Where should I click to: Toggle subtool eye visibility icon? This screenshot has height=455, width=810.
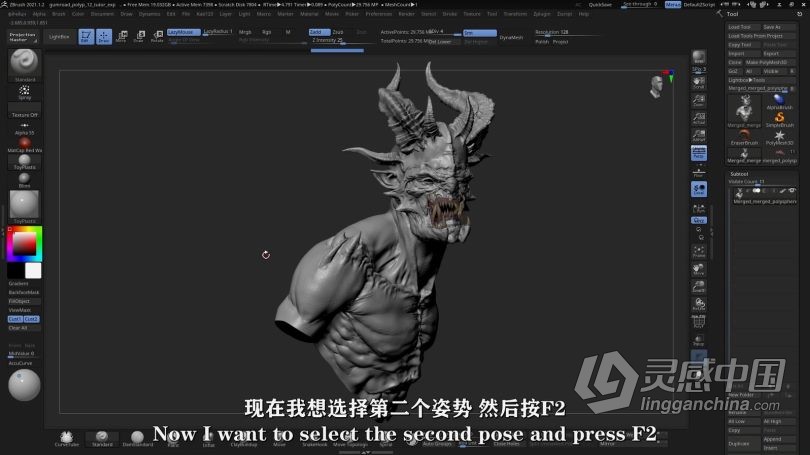791,191
